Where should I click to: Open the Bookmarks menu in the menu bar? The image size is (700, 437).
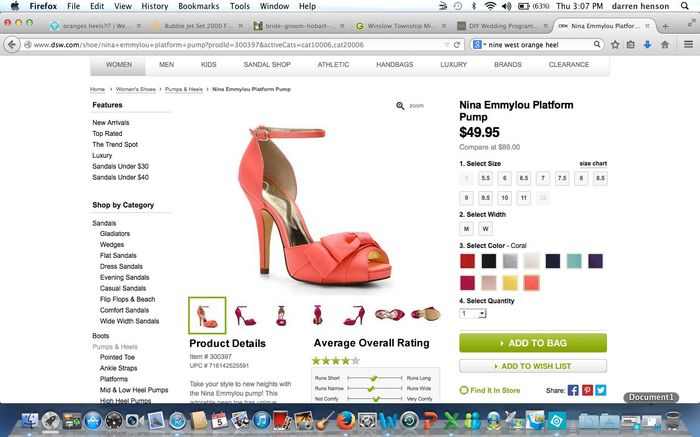[x=184, y=6]
